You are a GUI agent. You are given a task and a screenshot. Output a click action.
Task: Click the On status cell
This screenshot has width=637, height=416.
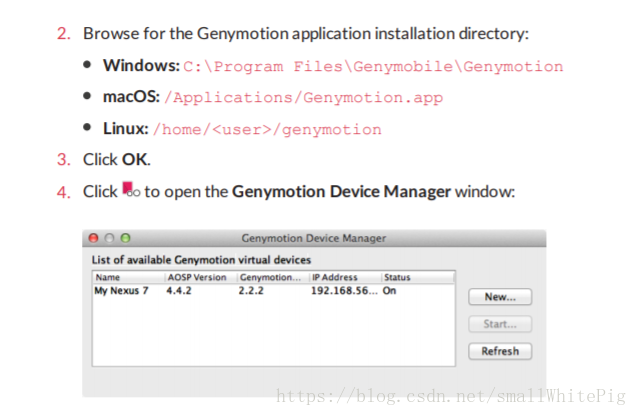pyautogui.click(x=389, y=291)
